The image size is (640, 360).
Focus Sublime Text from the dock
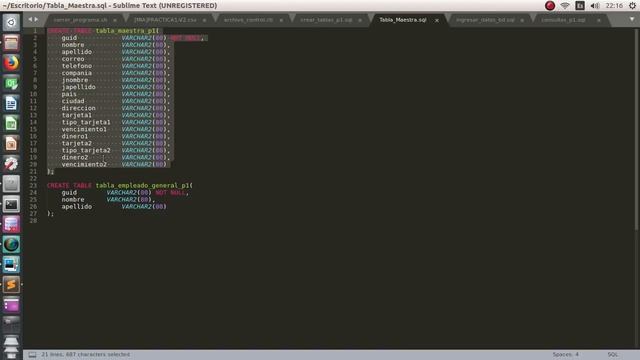[11, 284]
